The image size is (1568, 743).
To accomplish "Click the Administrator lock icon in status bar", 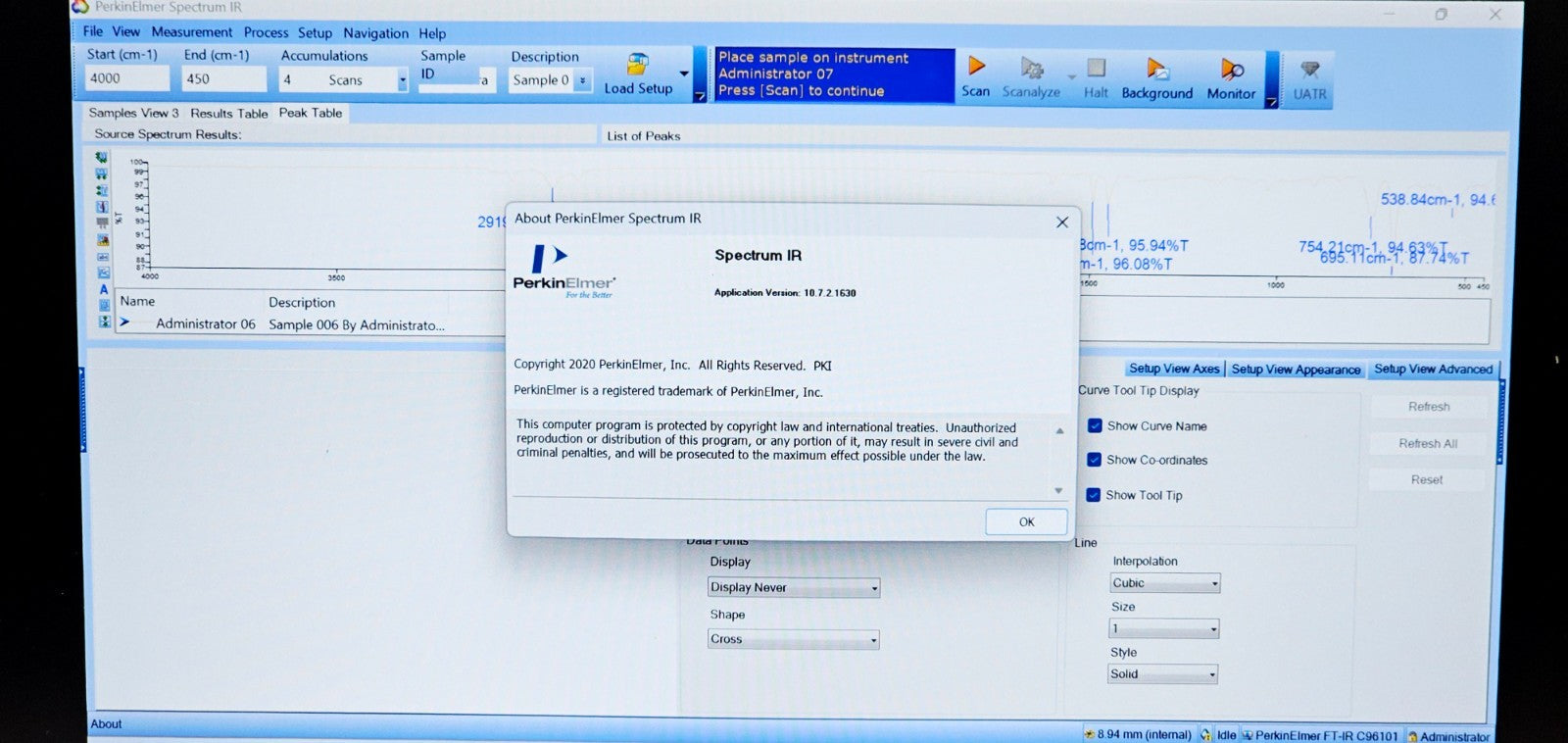I will [1412, 736].
